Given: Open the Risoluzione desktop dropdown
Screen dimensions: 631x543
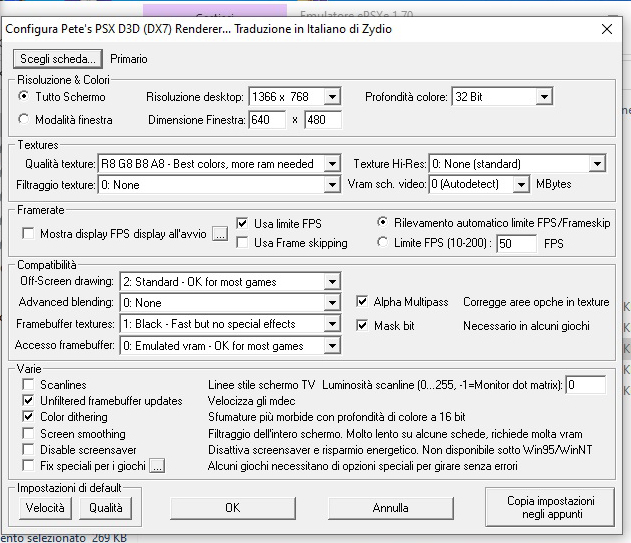Looking at the screenshot, I should [295, 97].
